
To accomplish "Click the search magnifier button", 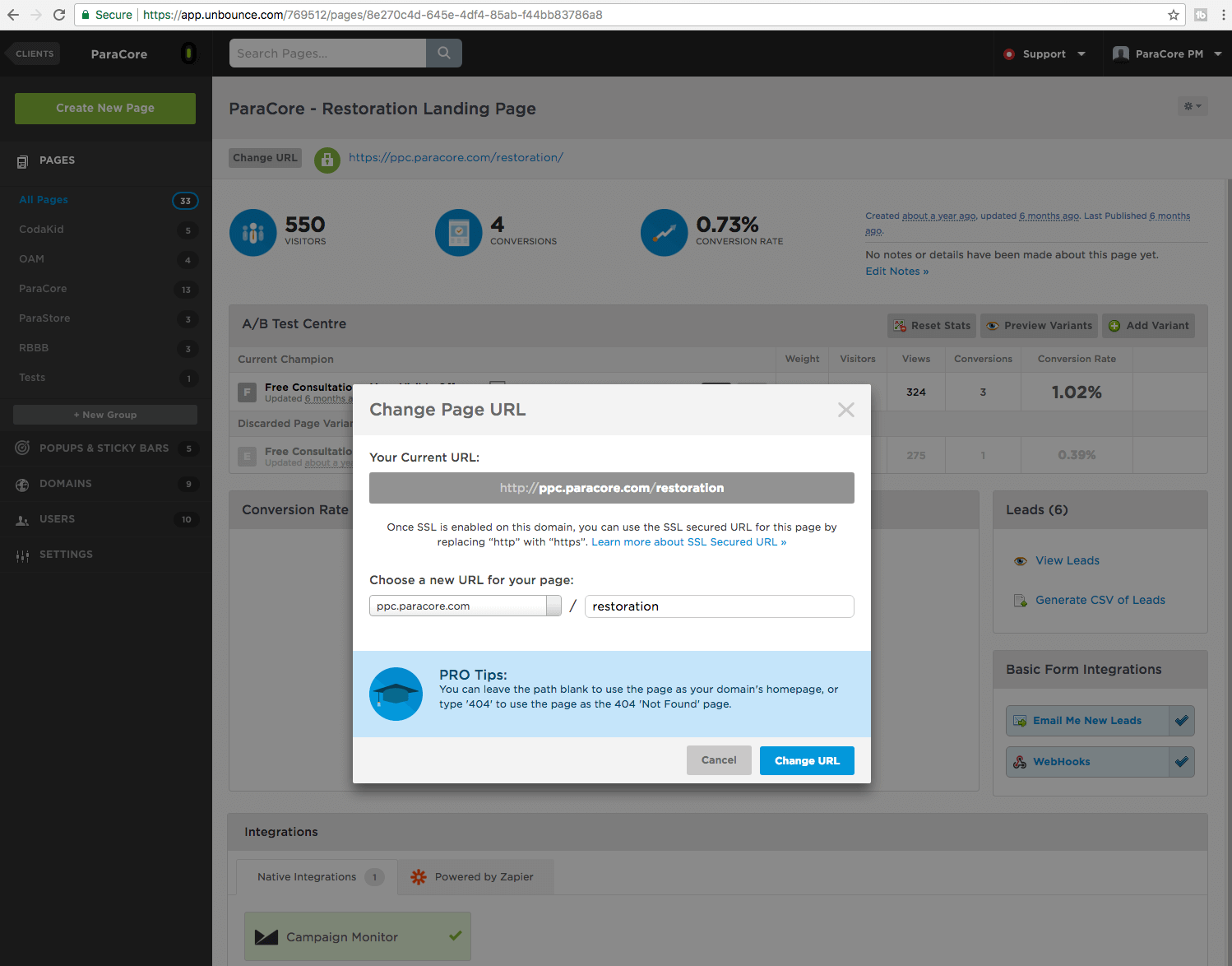I will (444, 53).
